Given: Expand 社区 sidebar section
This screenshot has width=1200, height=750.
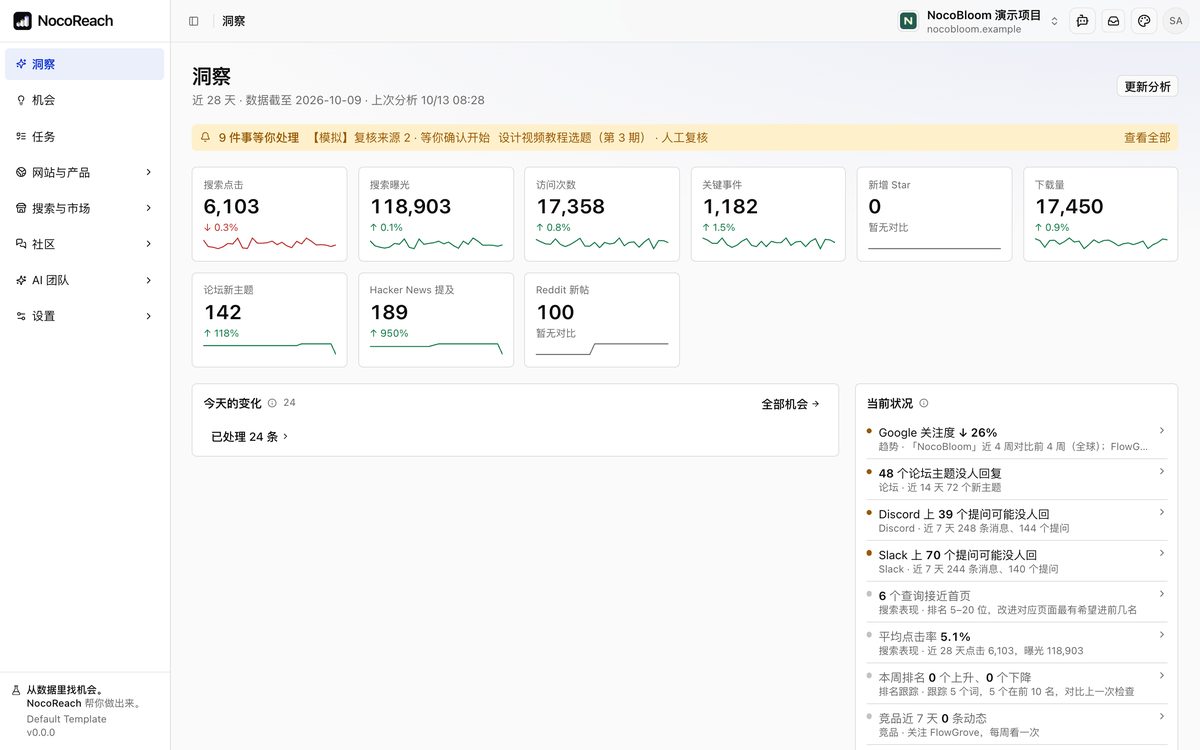Looking at the screenshot, I should click(85, 244).
